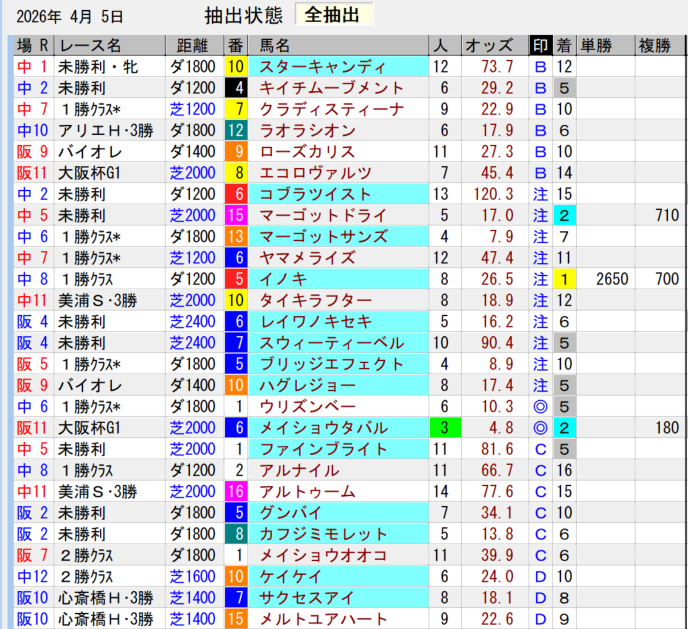Screen dimensions: 688x629
Task: Select horse メルトユアハート
Action: (338, 619)
